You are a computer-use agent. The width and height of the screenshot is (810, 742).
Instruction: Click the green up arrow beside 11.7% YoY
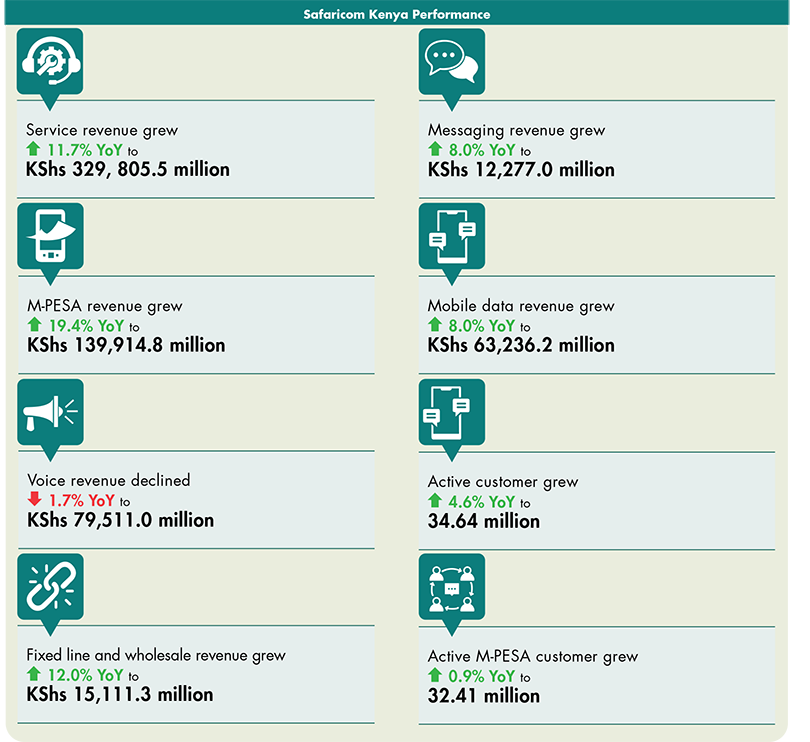coord(34,149)
